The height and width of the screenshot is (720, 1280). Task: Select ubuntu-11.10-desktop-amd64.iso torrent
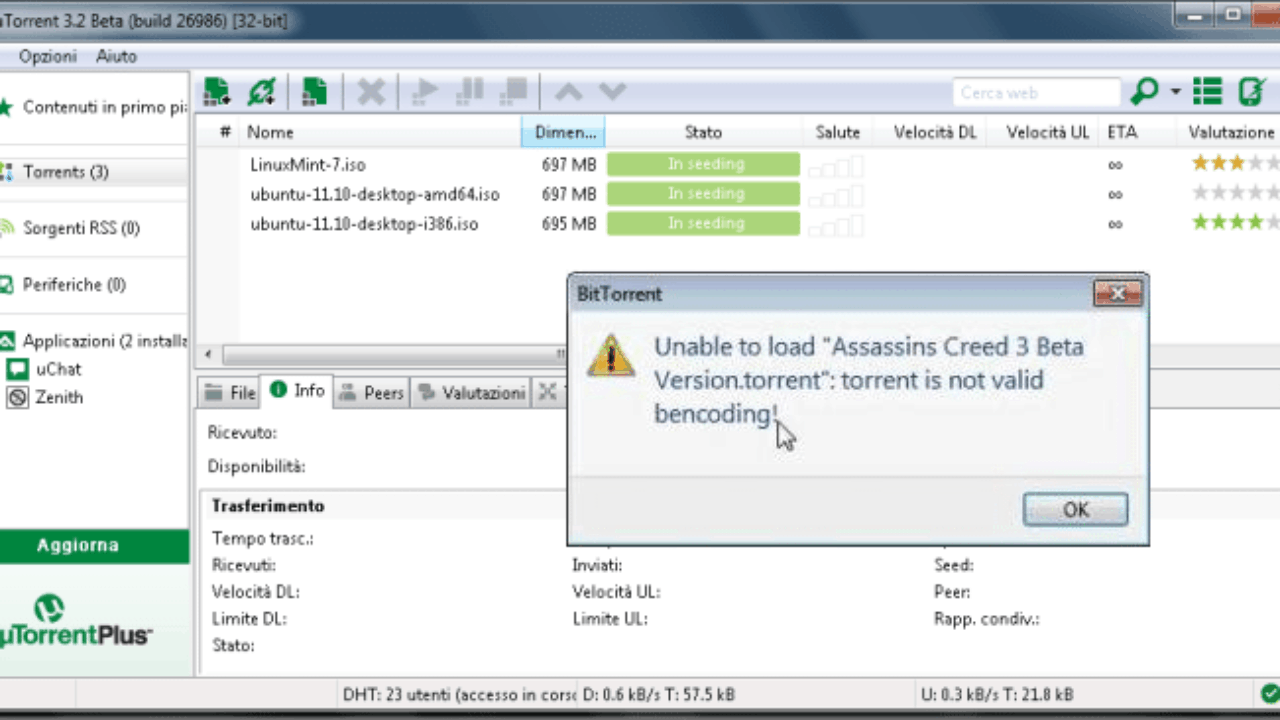[375, 194]
